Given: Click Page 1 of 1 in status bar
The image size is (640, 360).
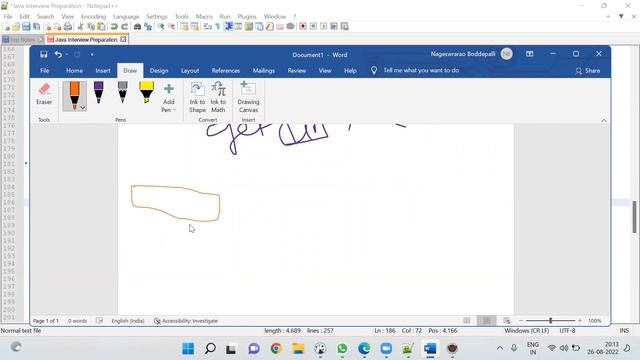Looking at the screenshot, I should [46, 321].
